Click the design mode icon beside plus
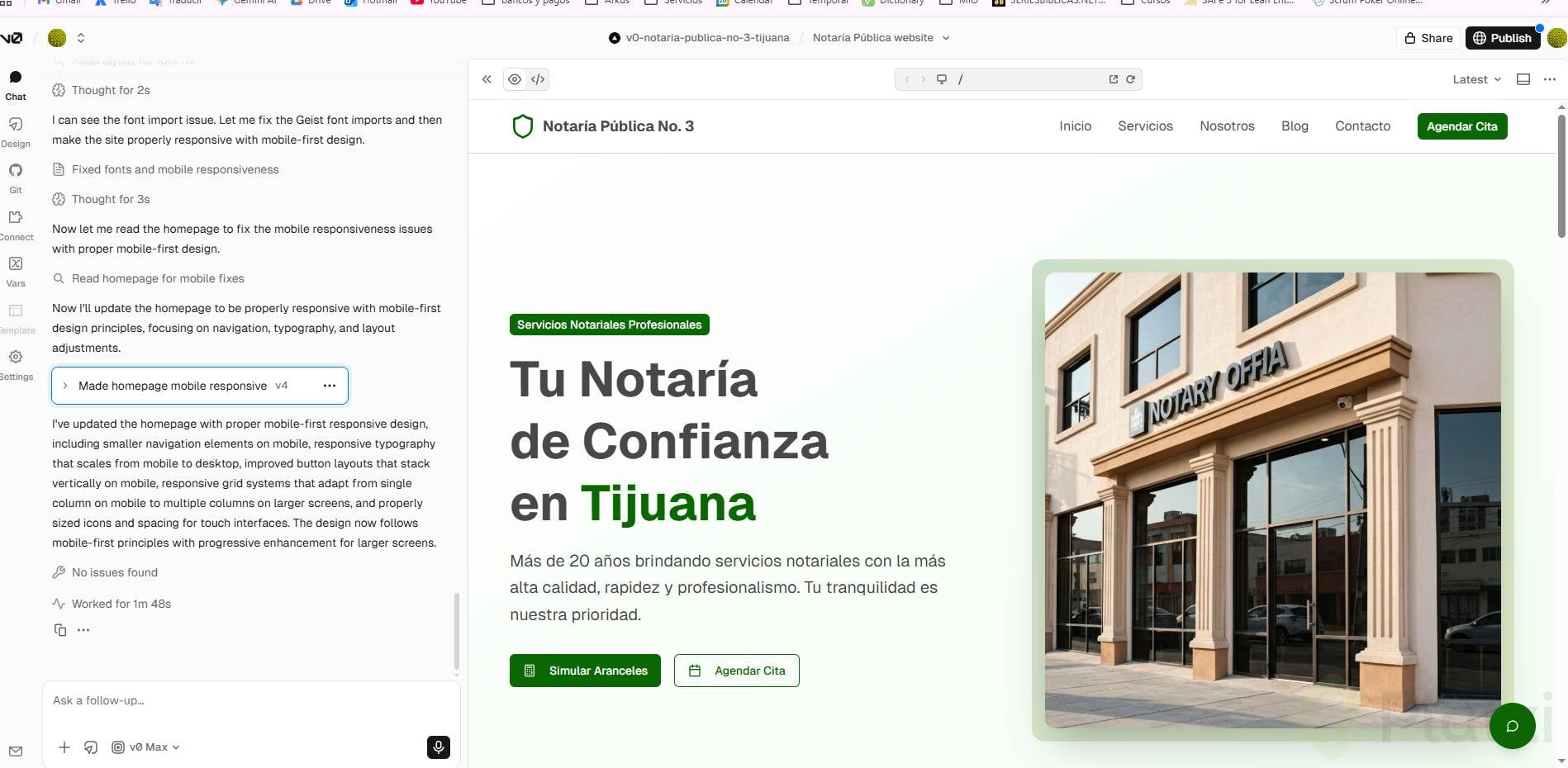This screenshot has height=768, width=1568. (91, 747)
